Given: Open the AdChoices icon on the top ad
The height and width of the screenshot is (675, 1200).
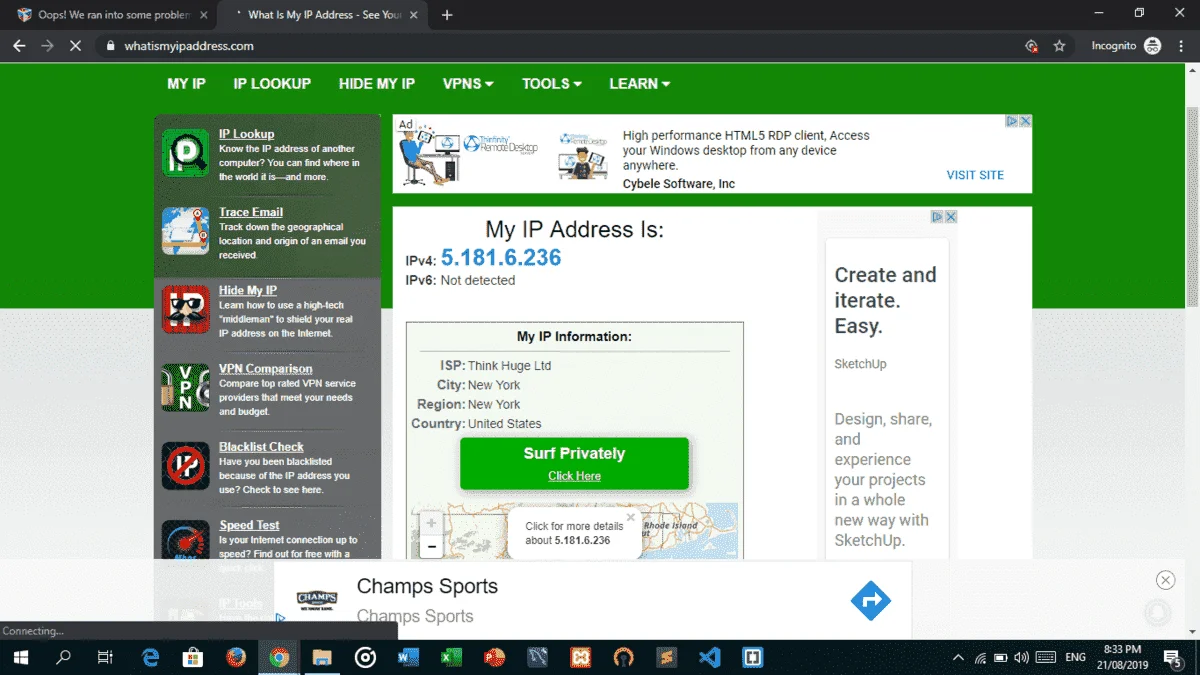Looking at the screenshot, I should [x=1012, y=121].
